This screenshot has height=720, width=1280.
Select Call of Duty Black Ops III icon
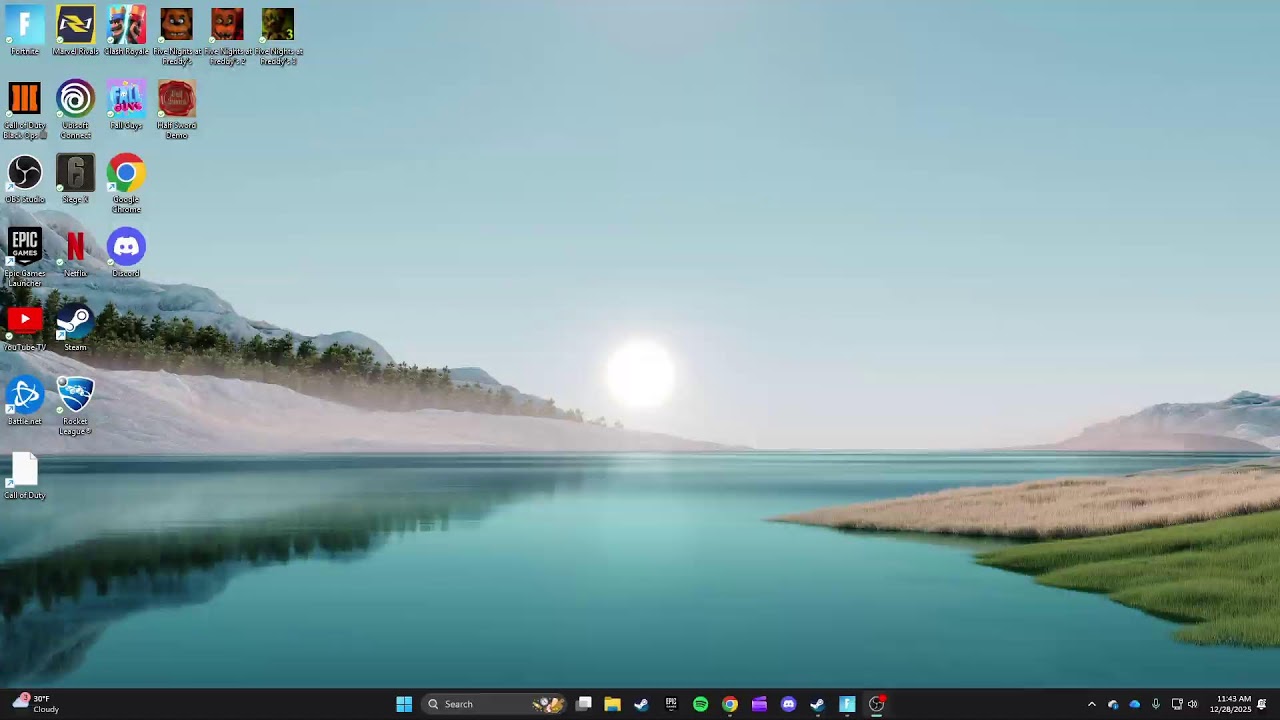coord(25,110)
